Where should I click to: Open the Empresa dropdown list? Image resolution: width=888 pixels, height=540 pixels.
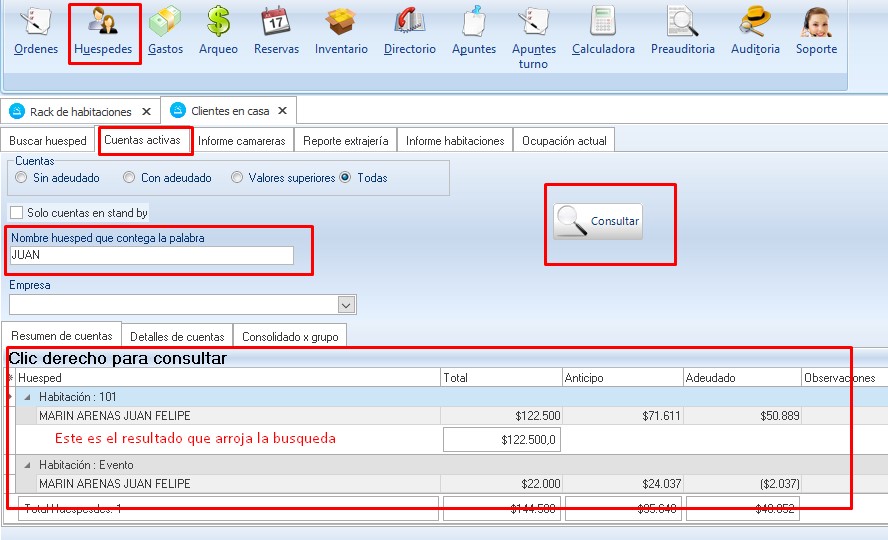point(347,305)
